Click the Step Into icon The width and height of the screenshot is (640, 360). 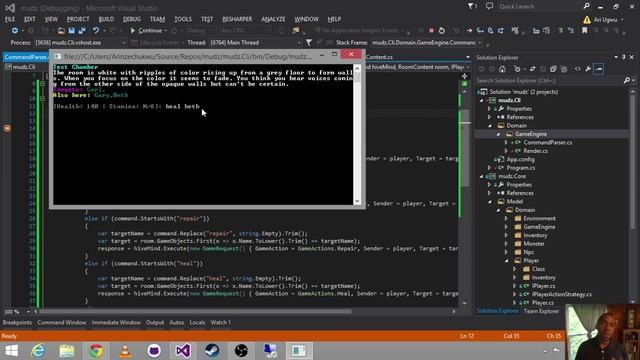pos(480,31)
